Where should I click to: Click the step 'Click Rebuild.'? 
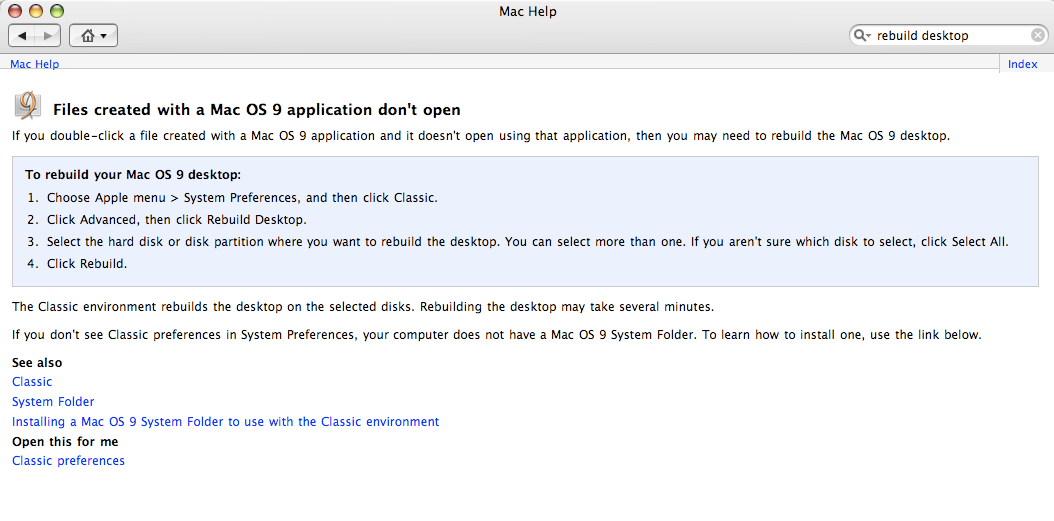pyautogui.click(x=87, y=264)
